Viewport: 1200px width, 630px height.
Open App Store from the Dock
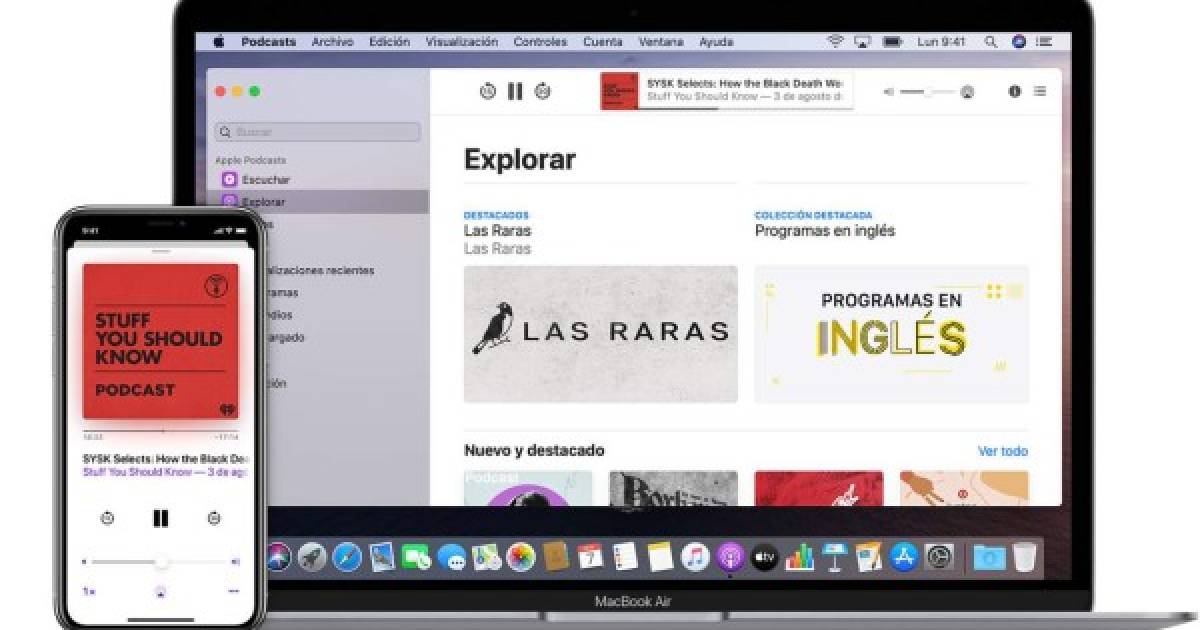(903, 557)
